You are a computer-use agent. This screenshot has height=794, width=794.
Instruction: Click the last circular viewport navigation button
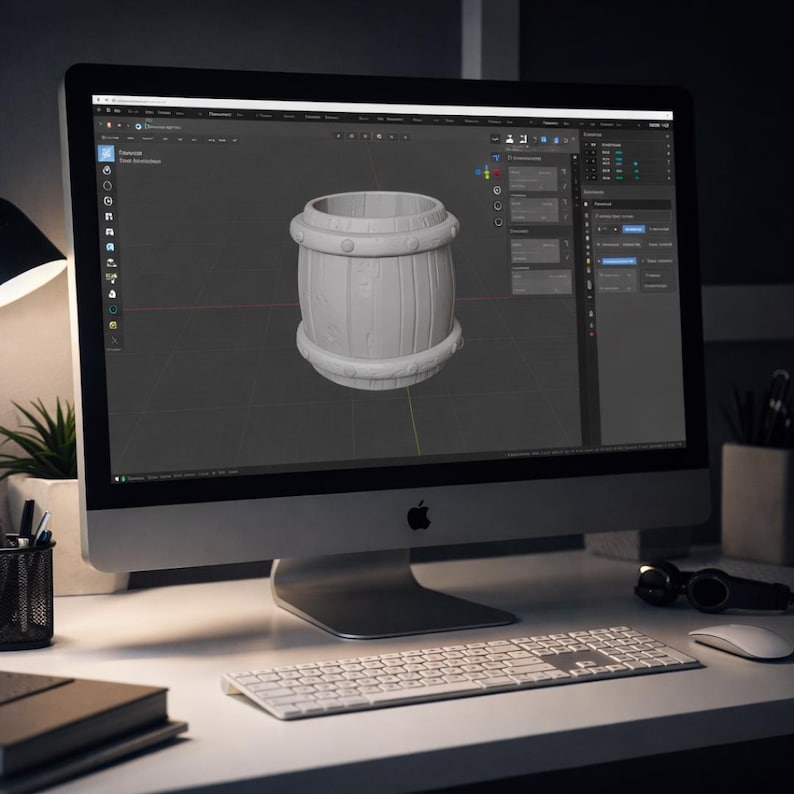pyautogui.click(x=499, y=222)
